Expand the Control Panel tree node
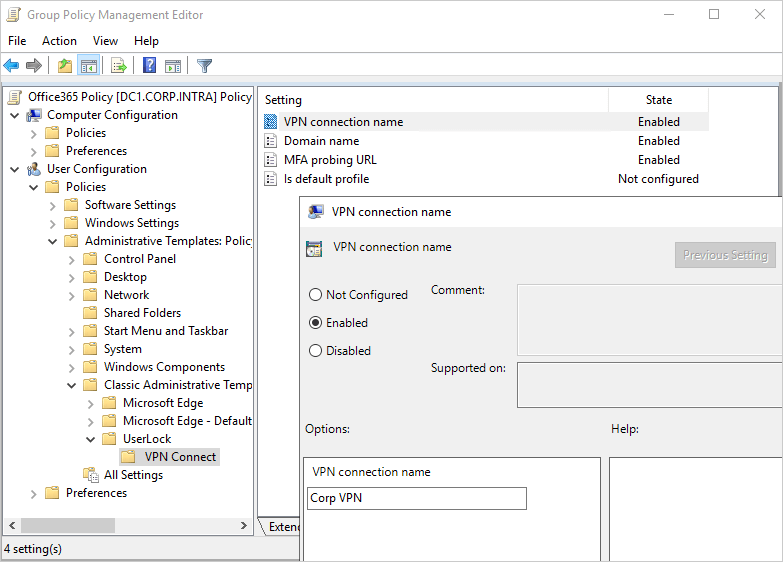The width and height of the screenshot is (783, 562). 72,259
